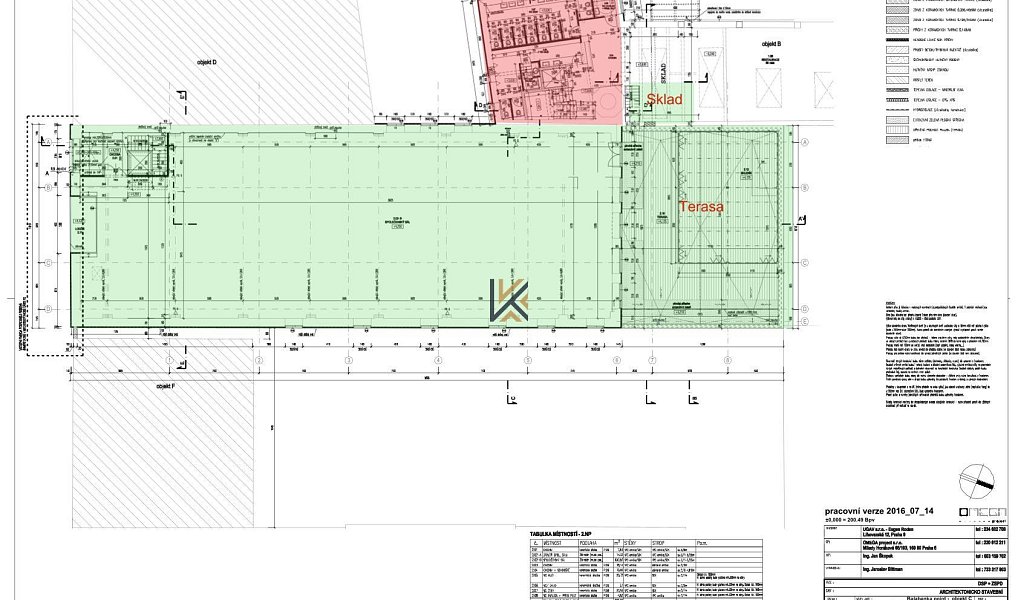
Task: Click the north arrow compass symbol
Action: pyautogui.click(x=976, y=481)
